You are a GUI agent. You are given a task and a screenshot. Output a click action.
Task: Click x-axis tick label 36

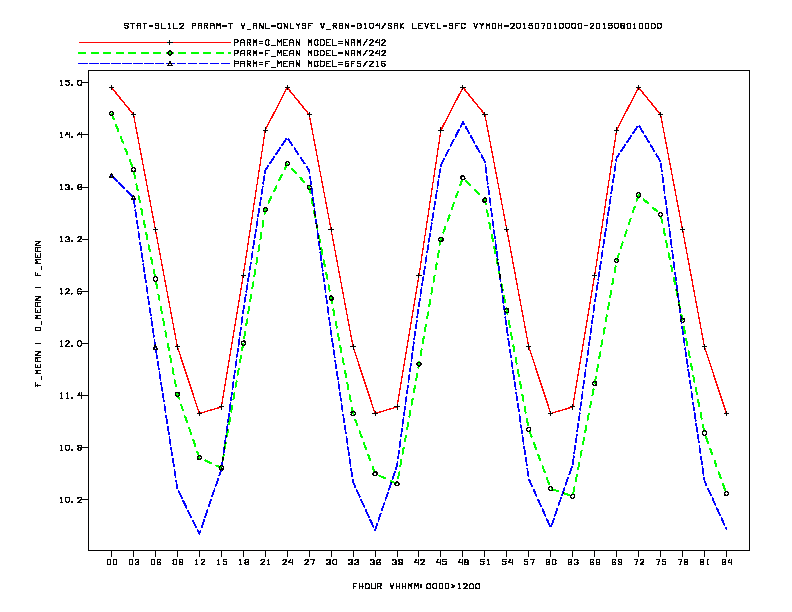375,562
